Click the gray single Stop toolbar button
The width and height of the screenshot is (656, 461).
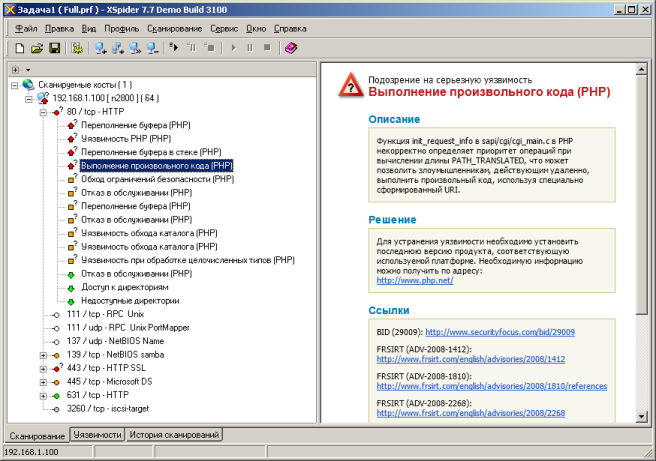267,48
